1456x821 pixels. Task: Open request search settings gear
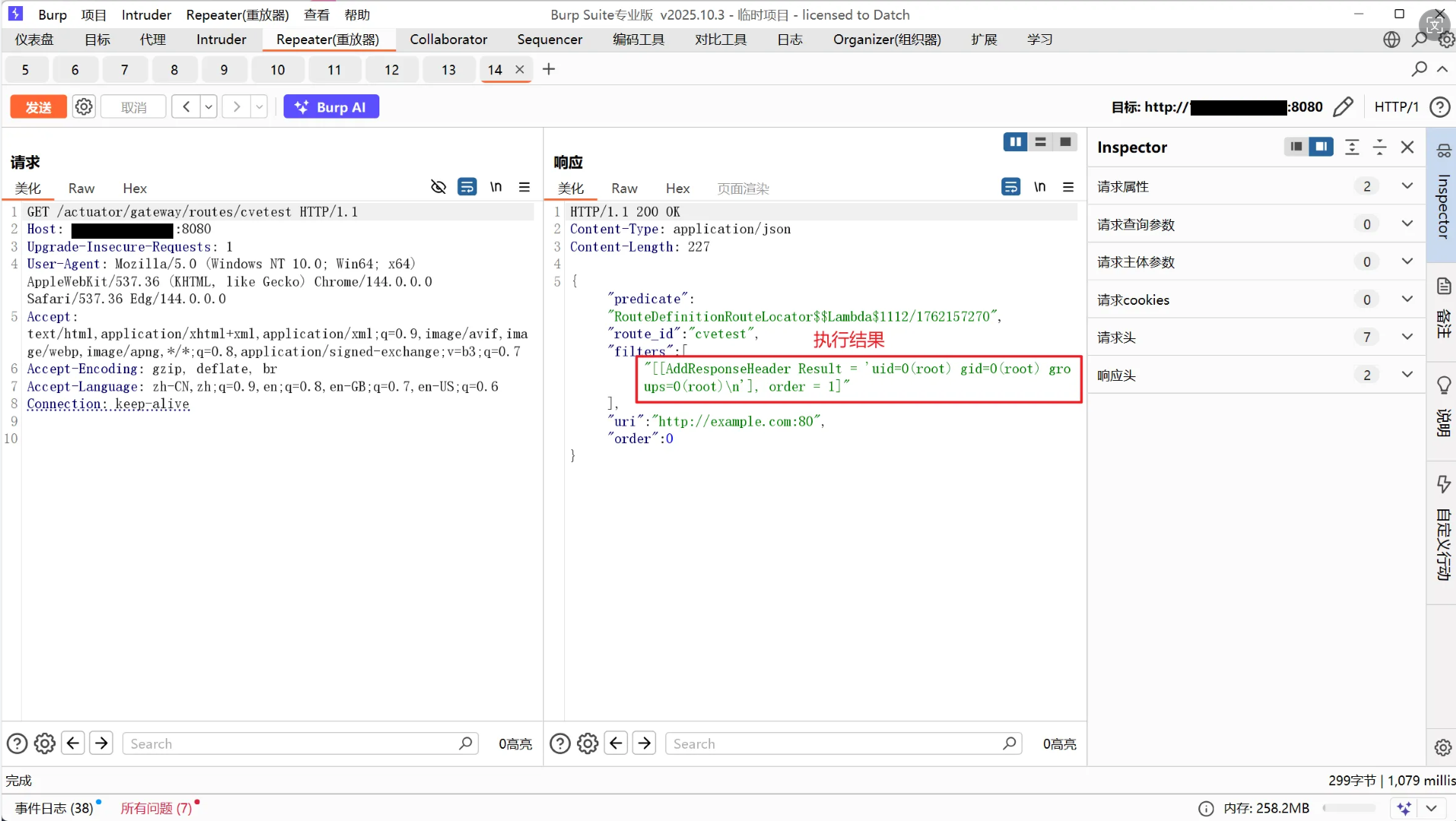click(45, 743)
